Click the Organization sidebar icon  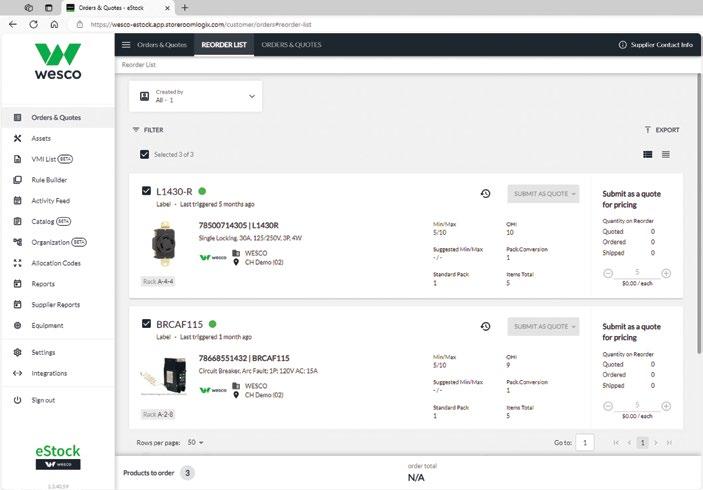[17, 242]
